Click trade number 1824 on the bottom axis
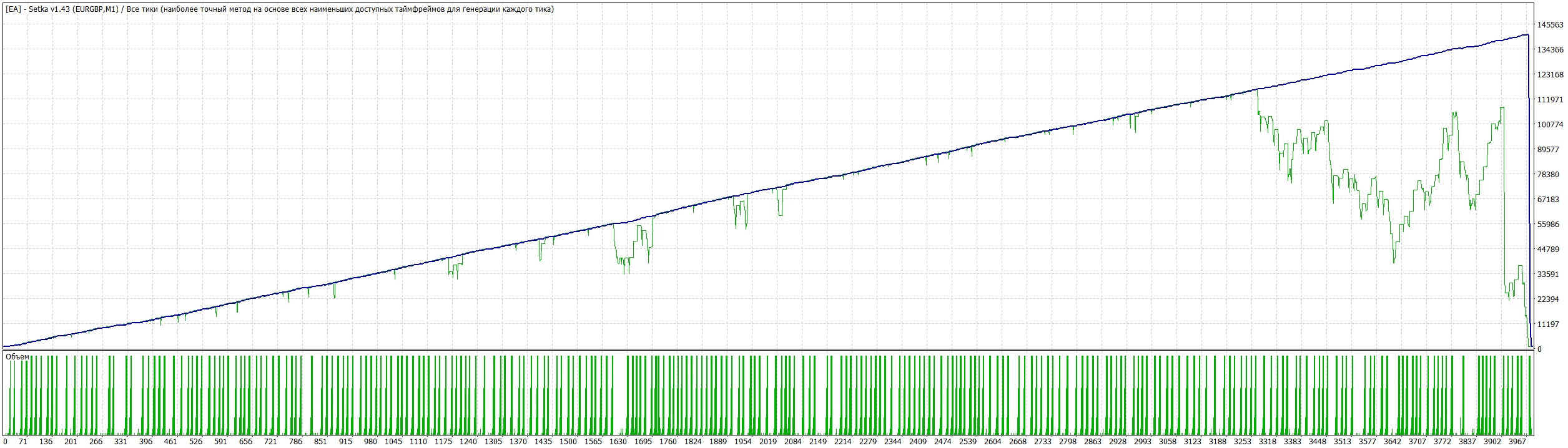 [693, 442]
